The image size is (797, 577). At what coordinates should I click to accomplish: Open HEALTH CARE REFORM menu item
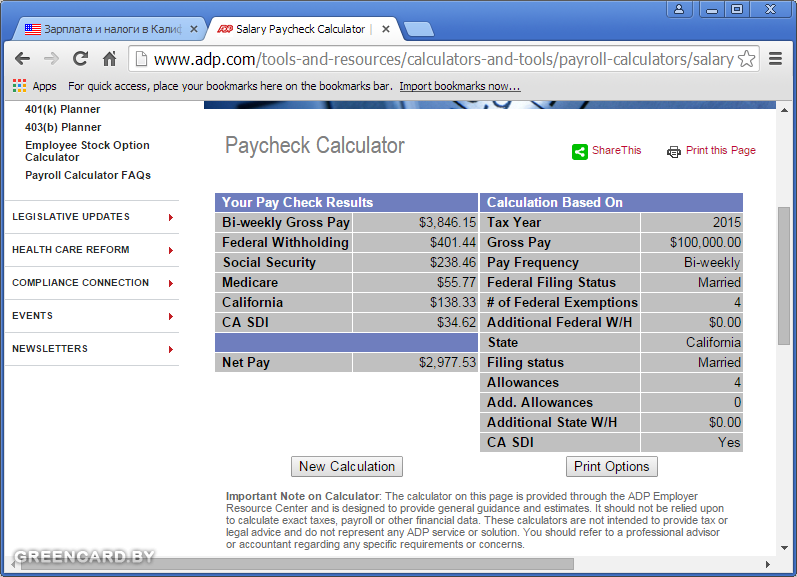point(71,250)
